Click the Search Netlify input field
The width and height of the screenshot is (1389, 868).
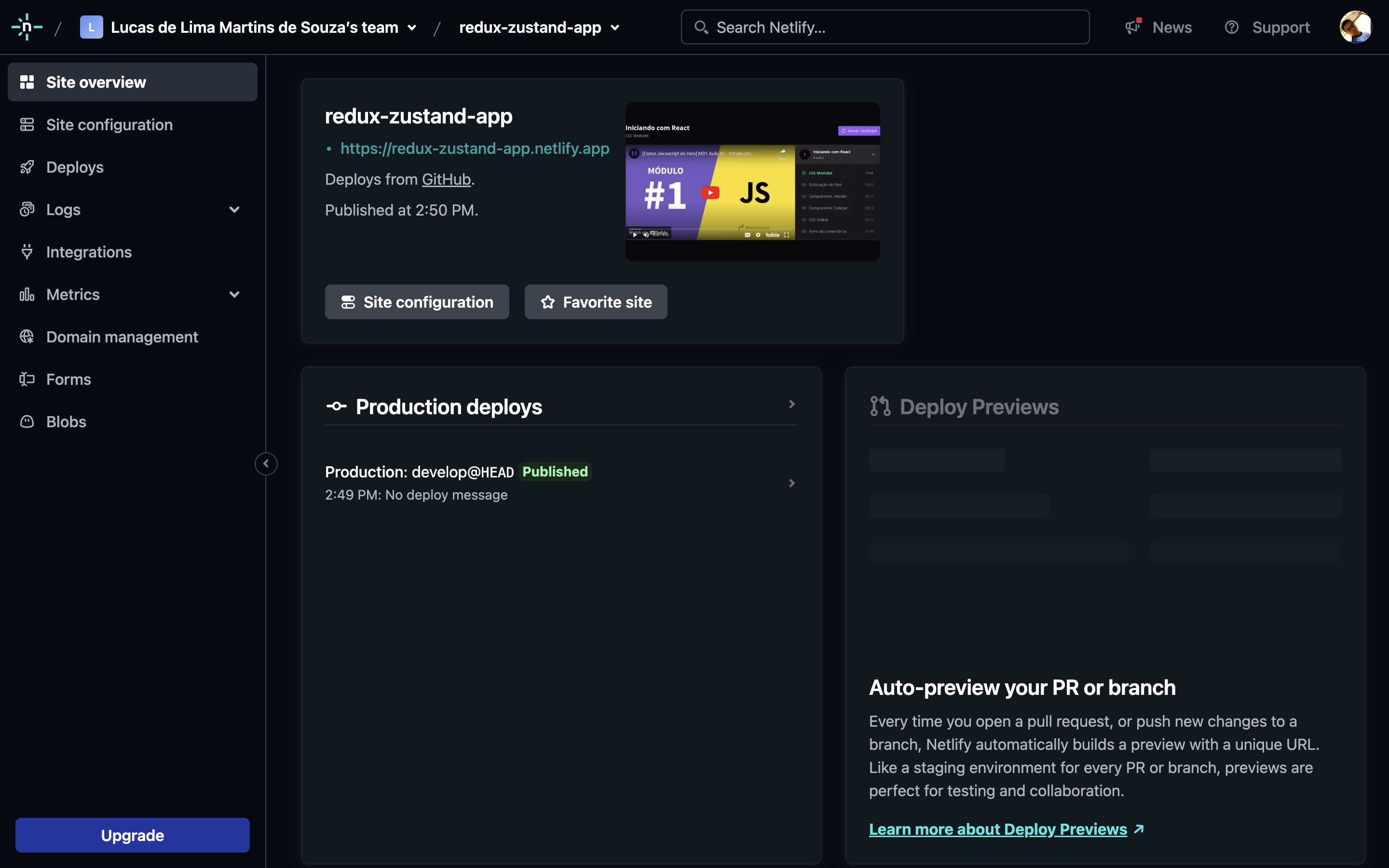click(x=885, y=27)
